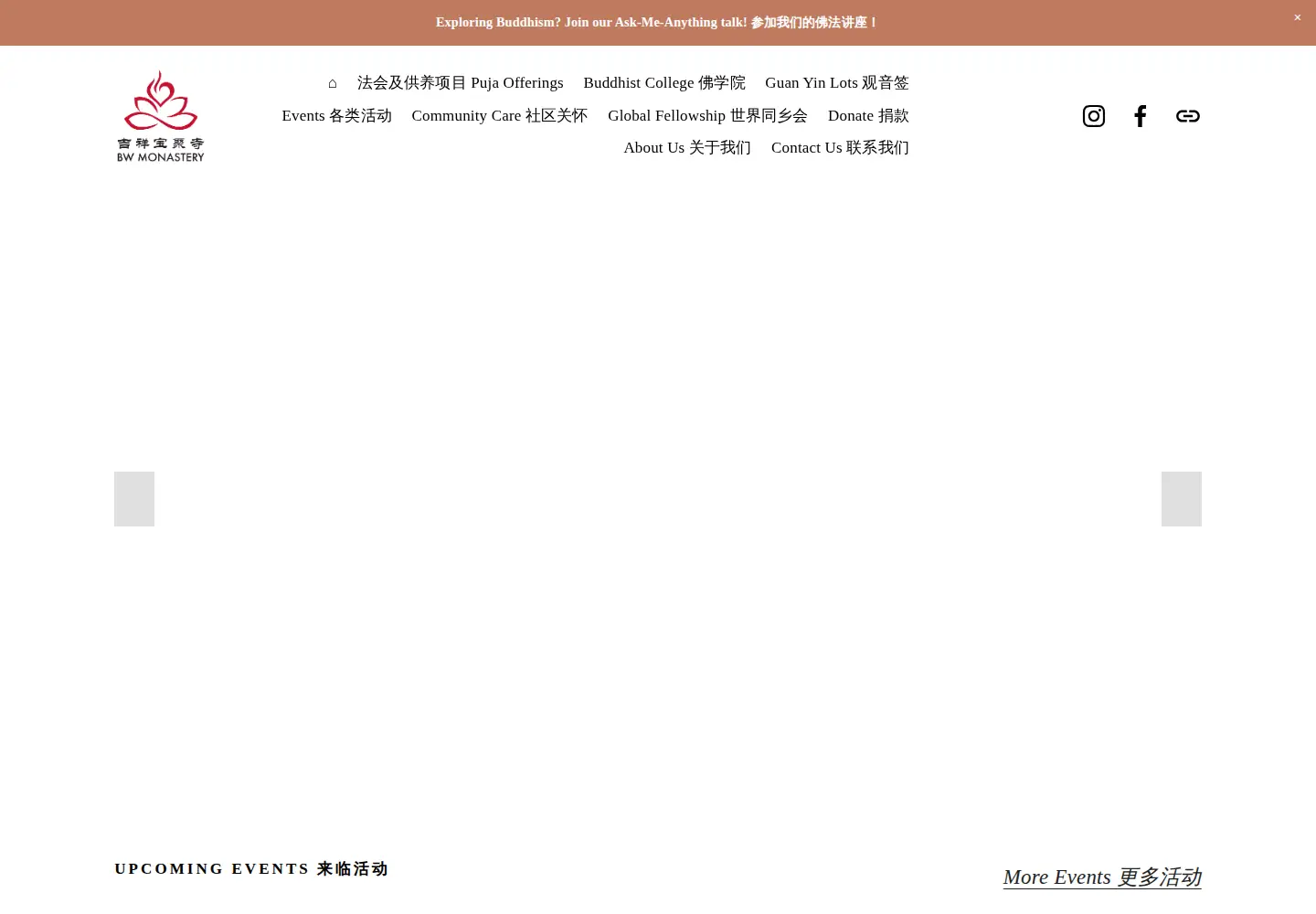Screen dimensions: 1316x914
Task: Open the Facebook social link
Action: [1141, 116]
